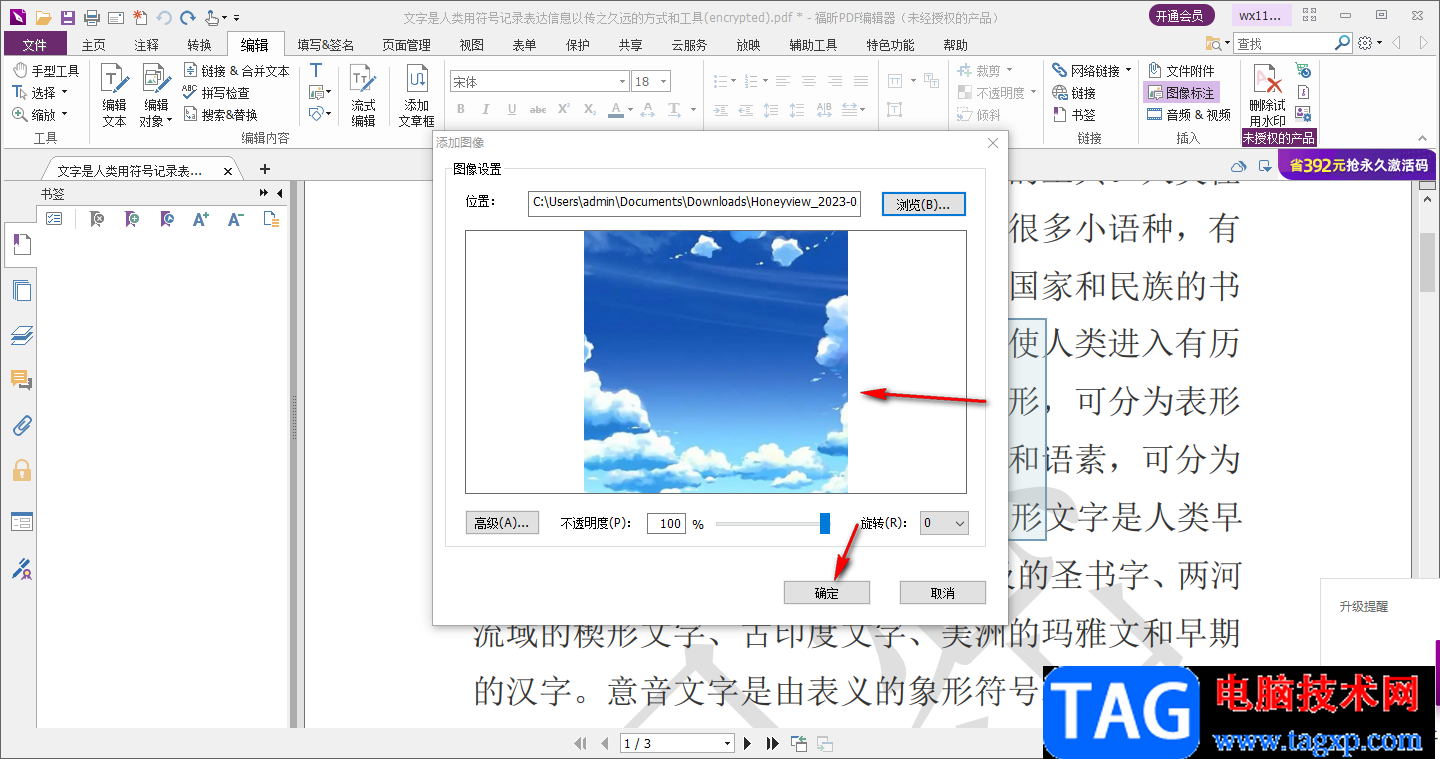Open the font size 18 dropdown
Screen dimensions: 1440x759
pos(664,82)
